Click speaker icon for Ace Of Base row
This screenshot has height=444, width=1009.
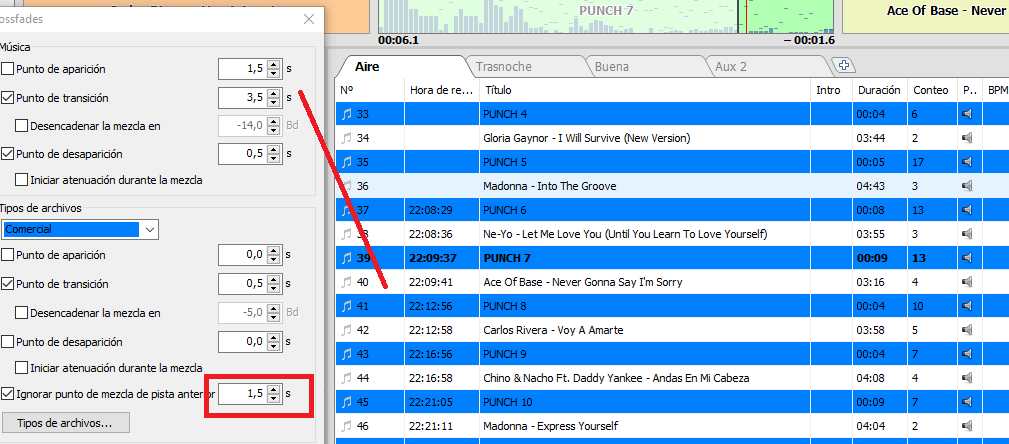click(x=966, y=282)
